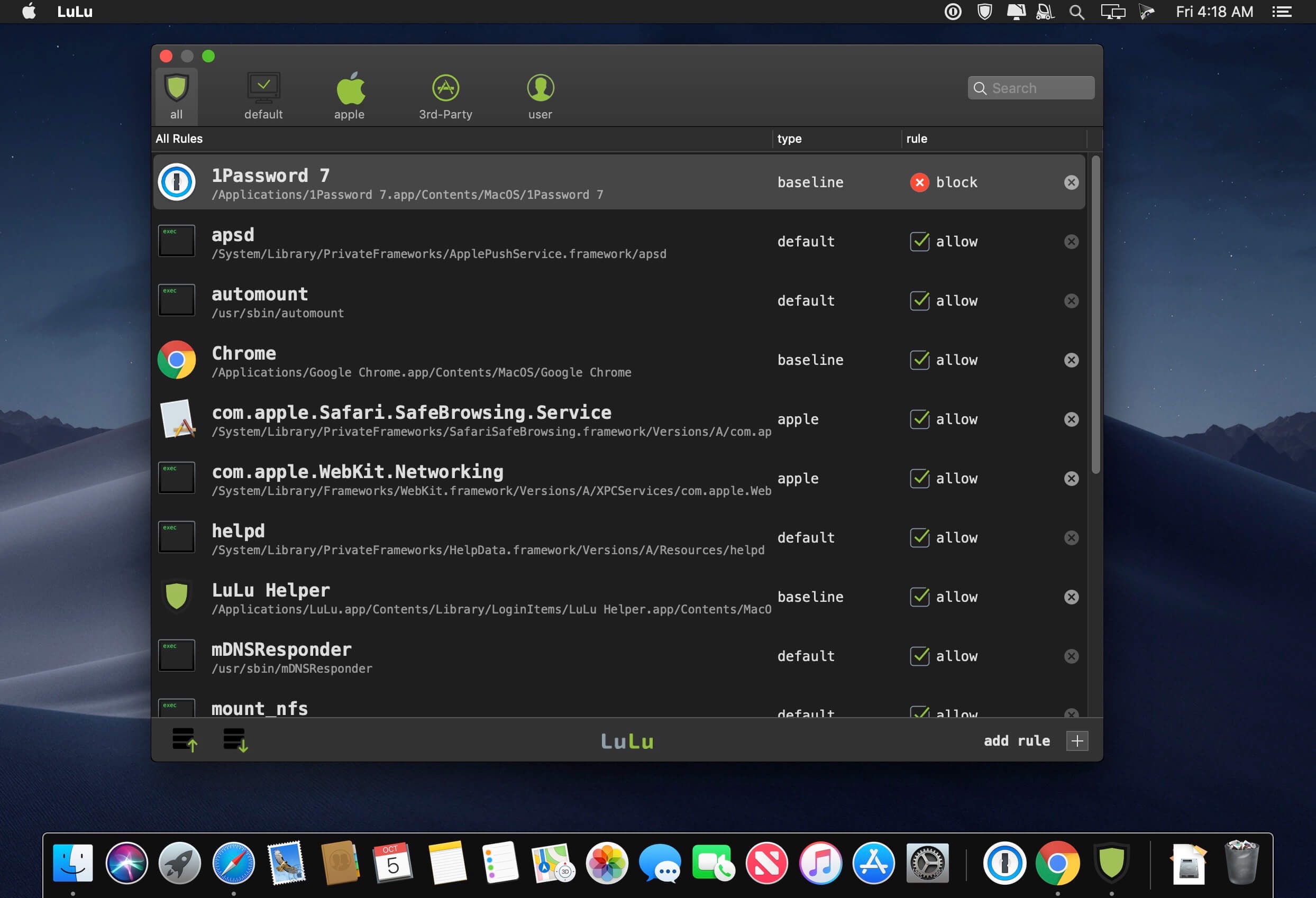Click the 1Password menu bar icon
Screen dimensions: 1316x898
(x=953, y=12)
